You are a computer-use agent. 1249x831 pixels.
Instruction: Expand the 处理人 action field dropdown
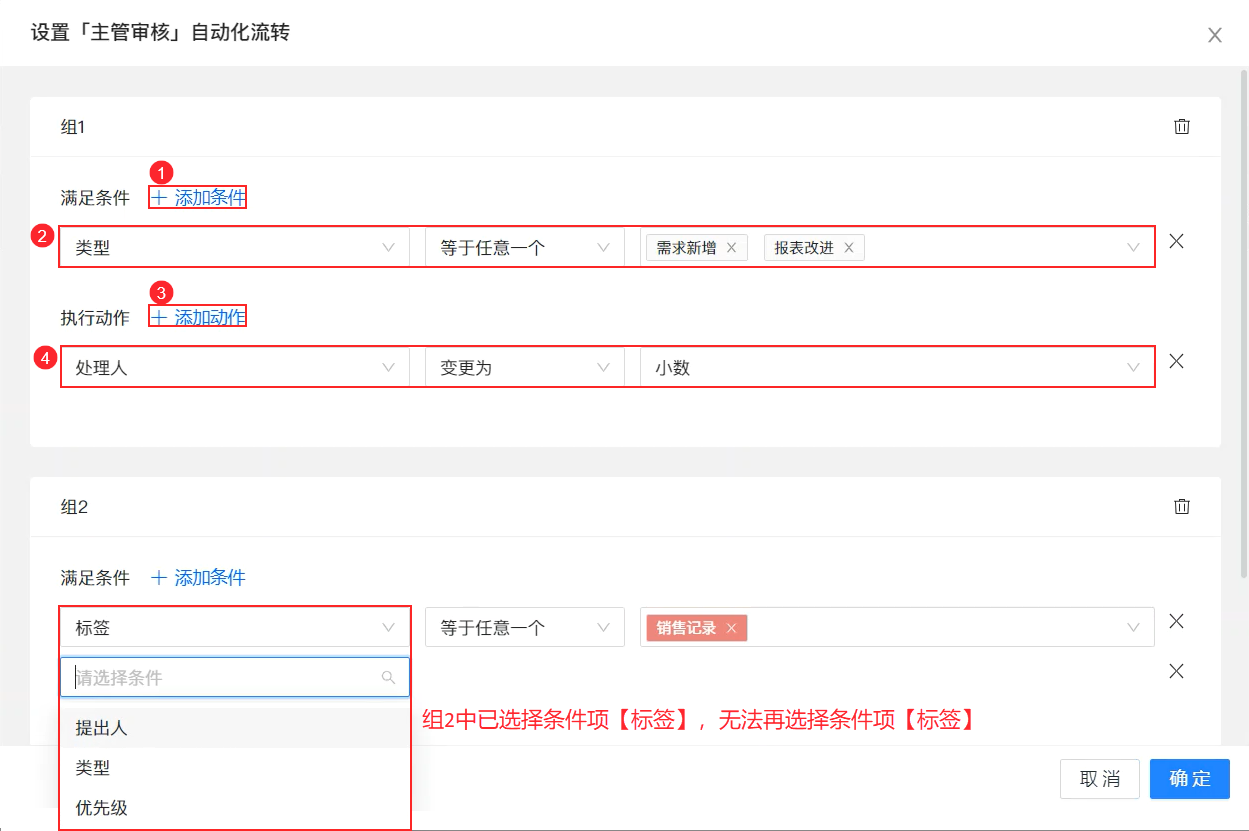coord(235,367)
